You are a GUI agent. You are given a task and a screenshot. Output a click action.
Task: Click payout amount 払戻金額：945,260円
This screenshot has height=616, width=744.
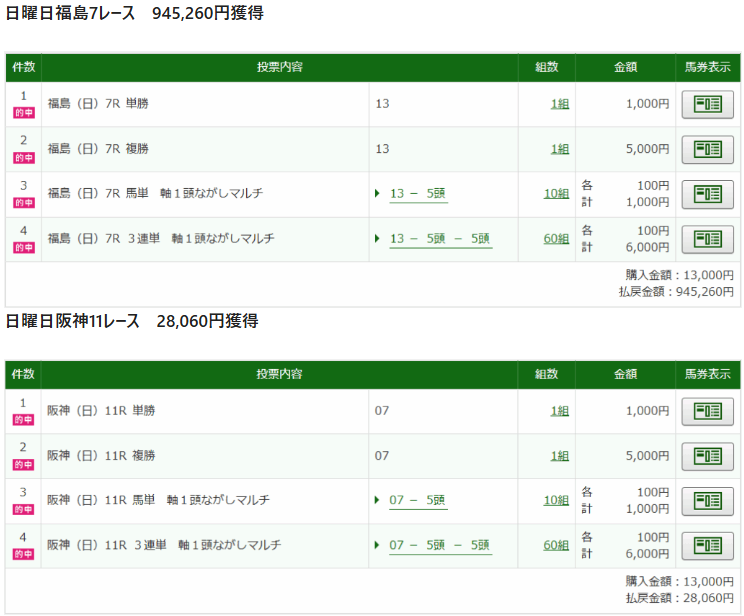point(676,291)
